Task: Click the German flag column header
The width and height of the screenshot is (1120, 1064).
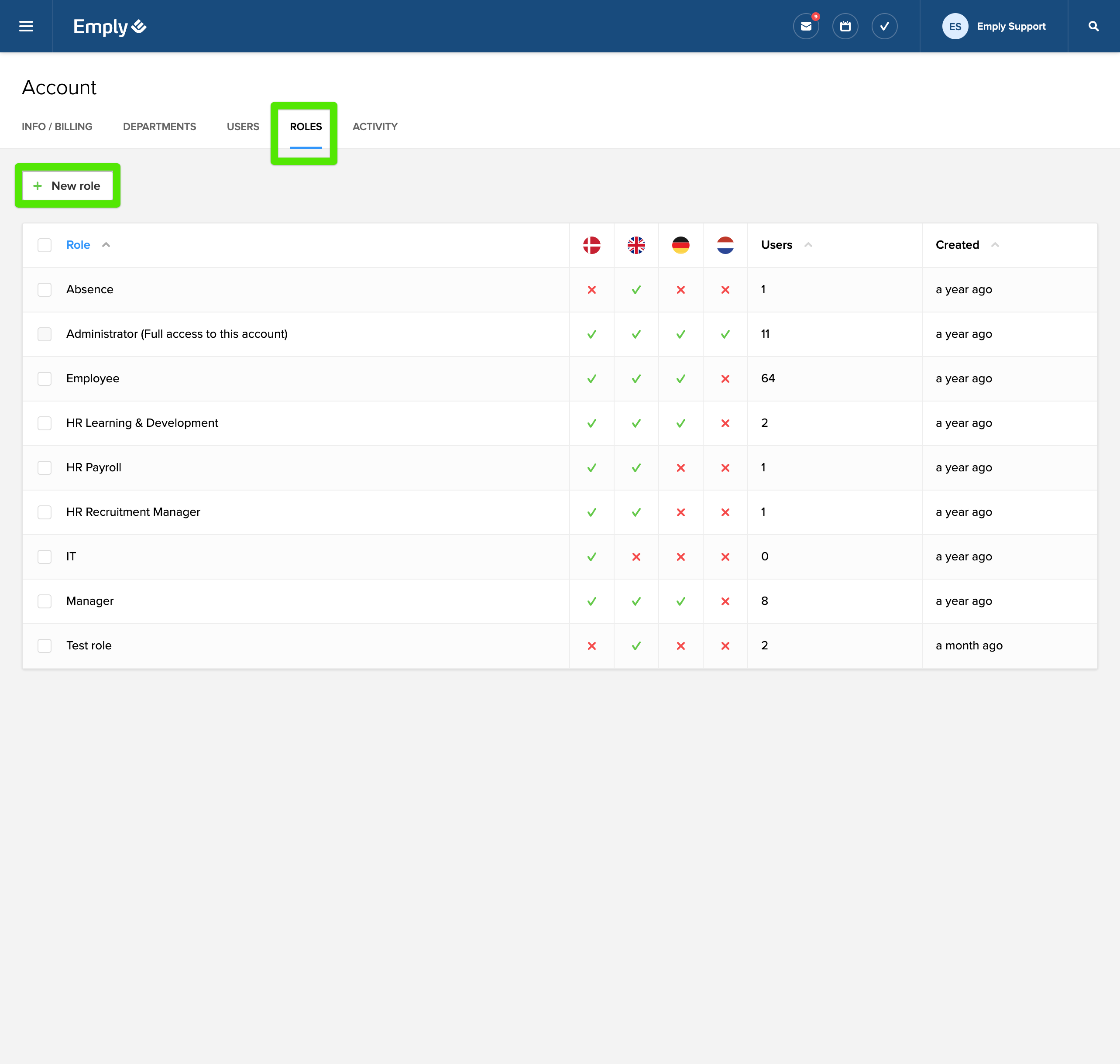Action: point(680,245)
